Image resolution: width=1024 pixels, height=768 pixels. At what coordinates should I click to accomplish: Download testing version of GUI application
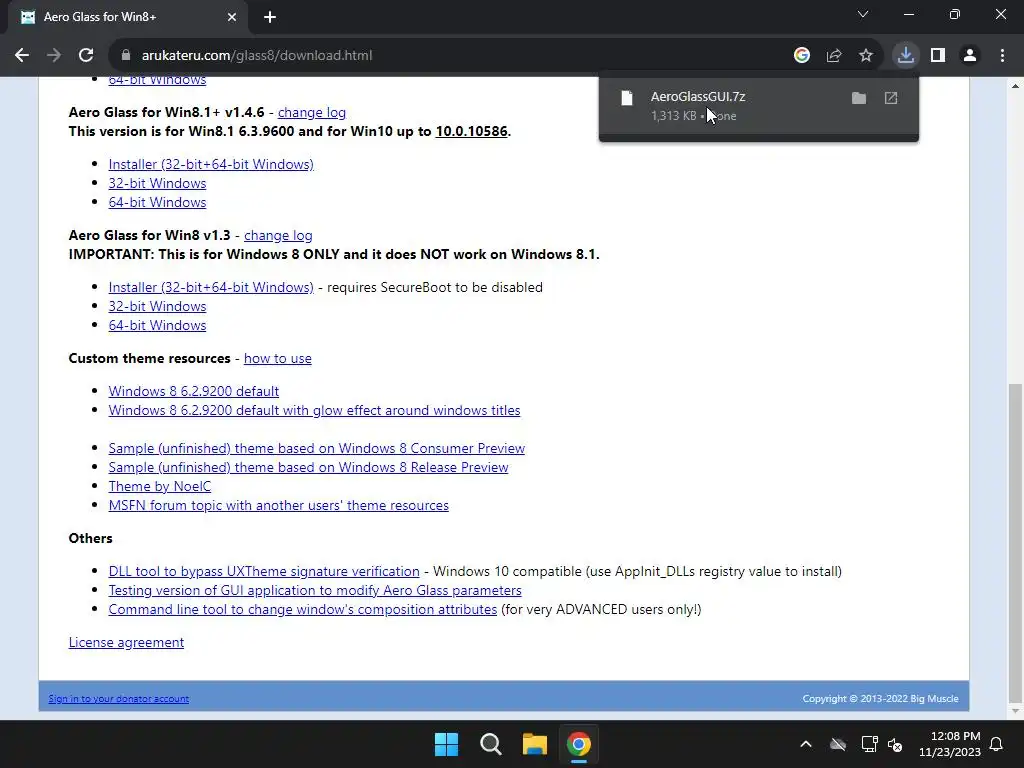315,590
